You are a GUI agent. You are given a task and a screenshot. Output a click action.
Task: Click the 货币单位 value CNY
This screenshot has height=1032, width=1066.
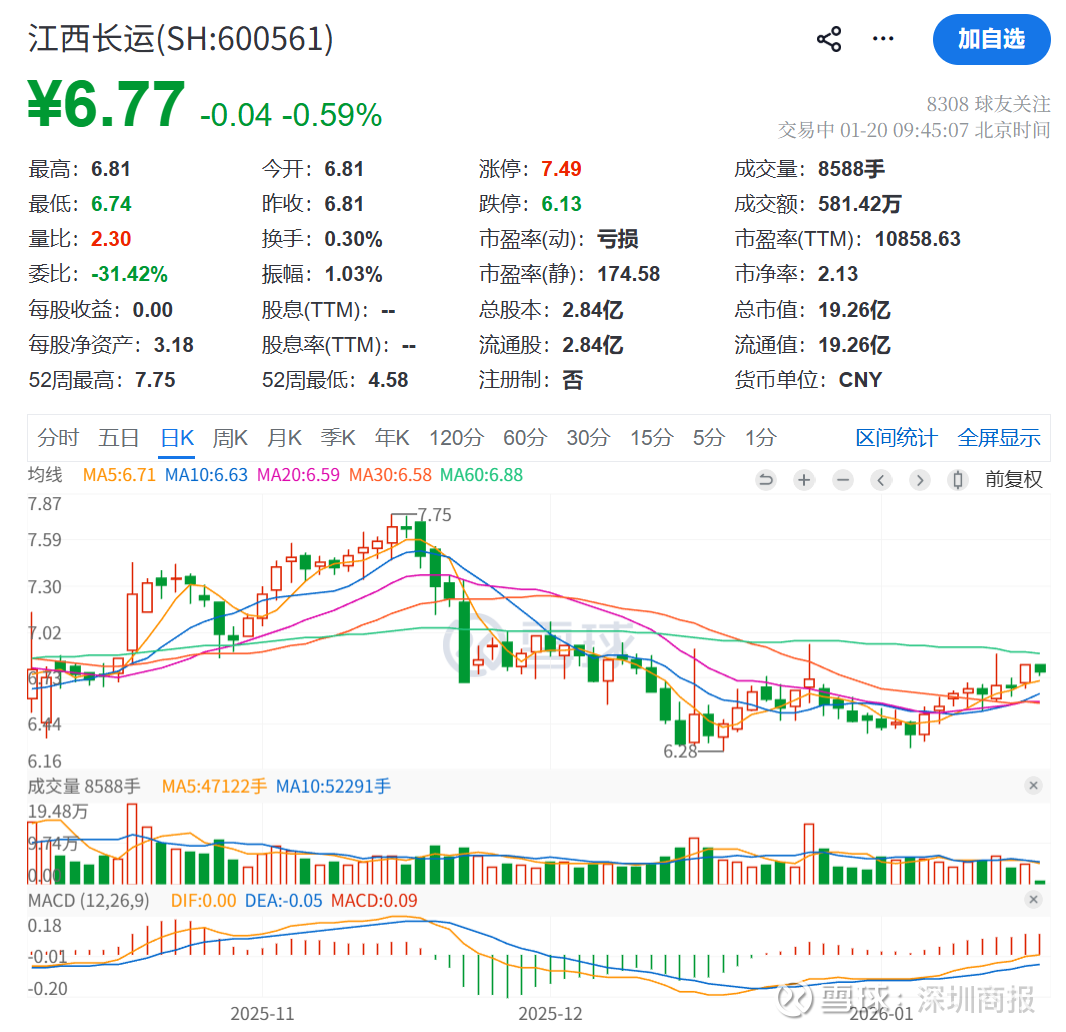point(860,380)
